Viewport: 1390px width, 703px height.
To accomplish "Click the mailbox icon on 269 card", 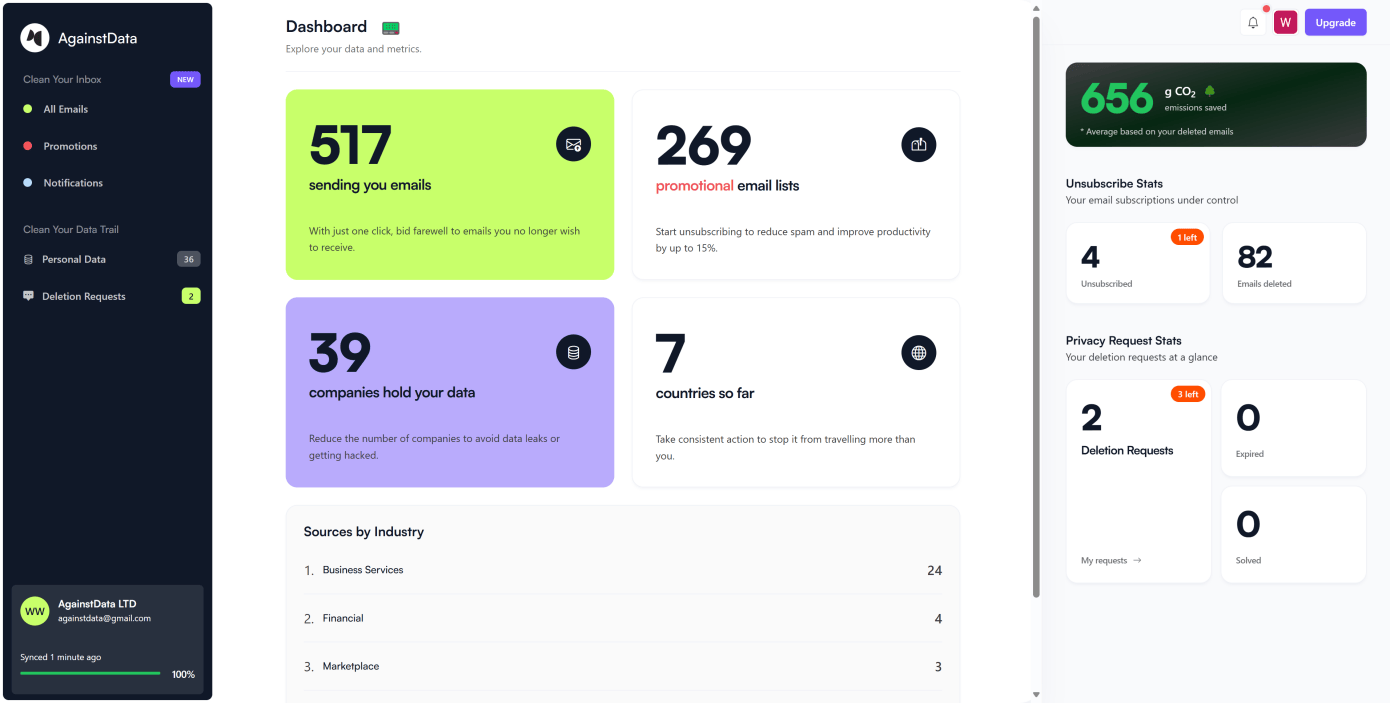I will click(x=918, y=144).
